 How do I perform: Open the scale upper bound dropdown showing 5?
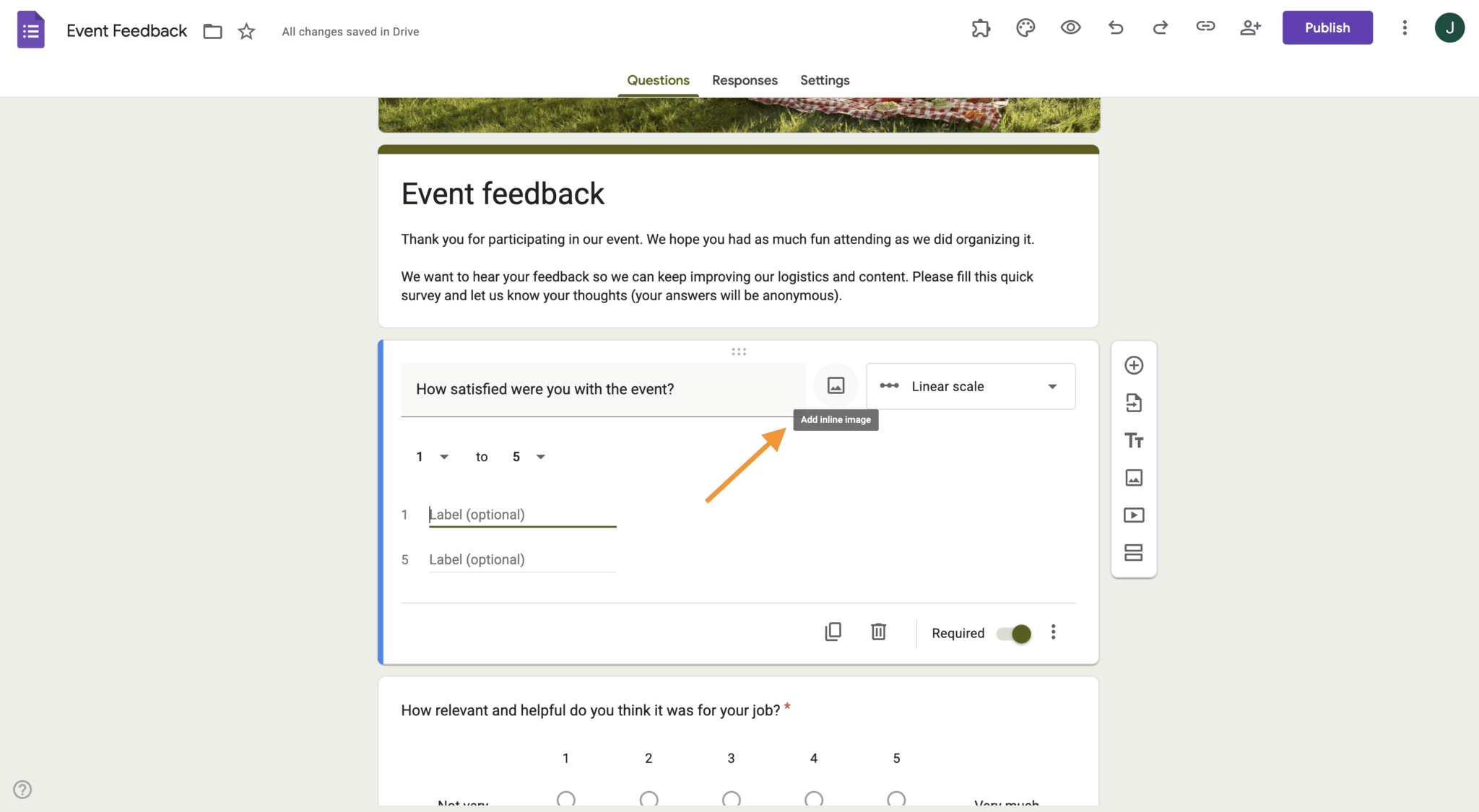pyautogui.click(x=528, y=456)
